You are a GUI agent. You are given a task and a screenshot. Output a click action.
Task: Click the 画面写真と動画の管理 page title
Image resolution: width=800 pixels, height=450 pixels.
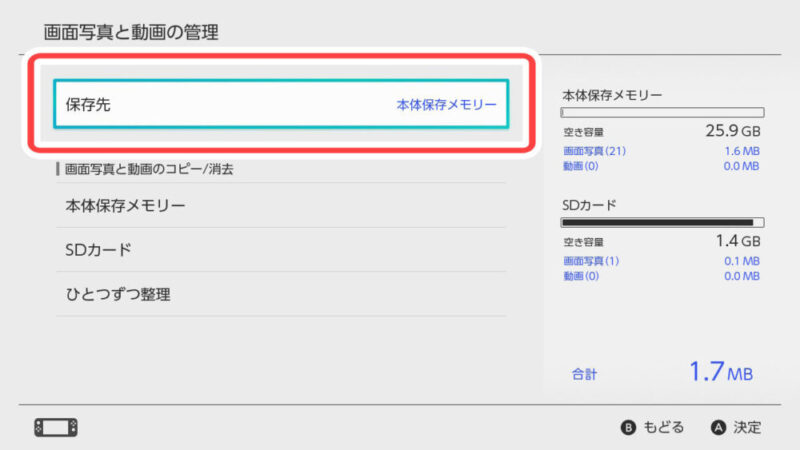pos(131,32)
